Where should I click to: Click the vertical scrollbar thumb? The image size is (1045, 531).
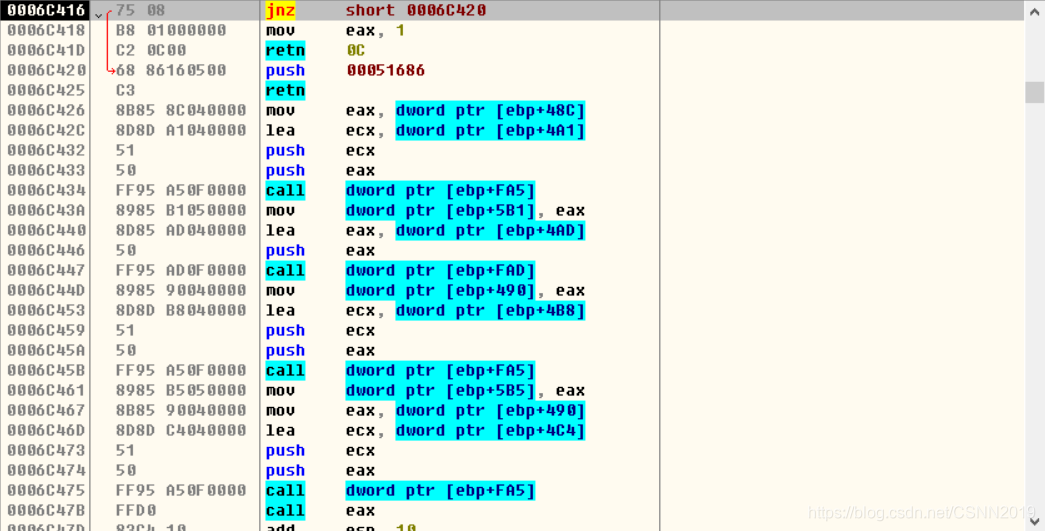[x=1034, y=92]
